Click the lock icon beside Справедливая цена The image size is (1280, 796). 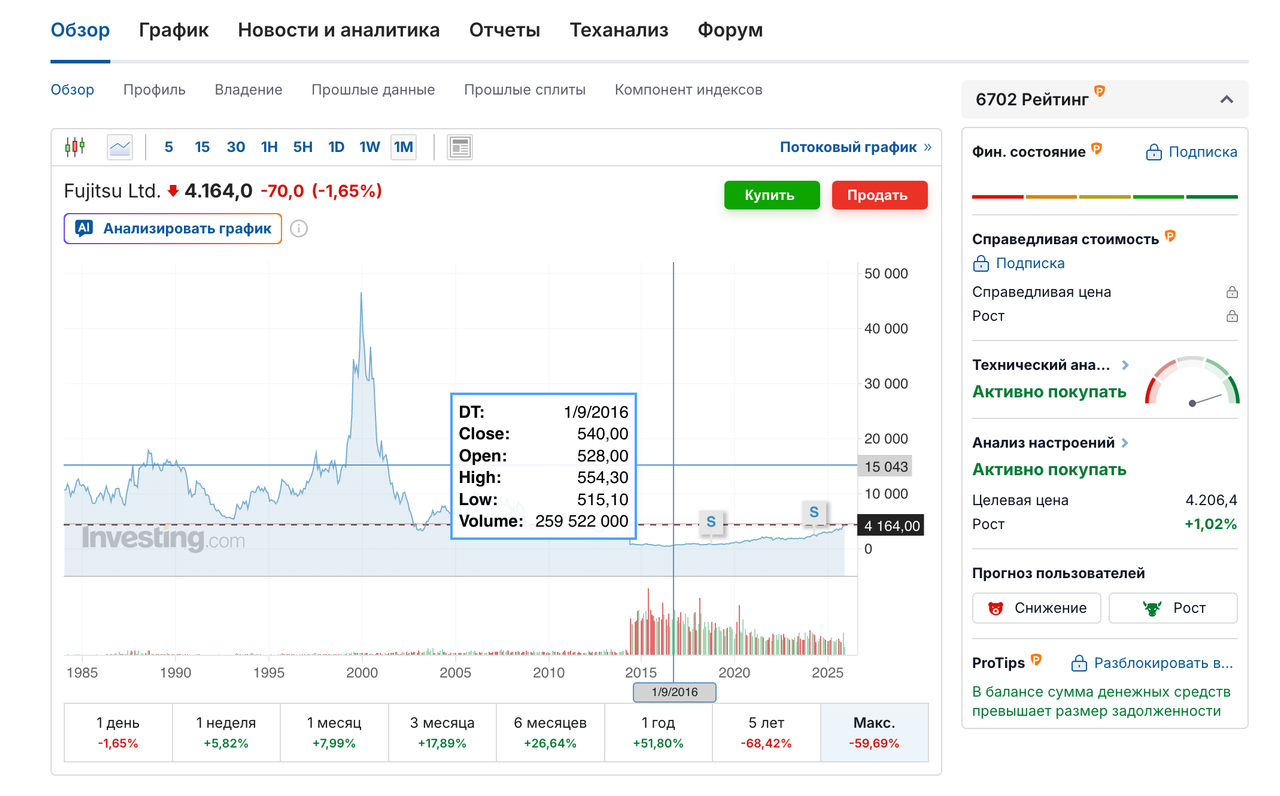pos(1232,293)
